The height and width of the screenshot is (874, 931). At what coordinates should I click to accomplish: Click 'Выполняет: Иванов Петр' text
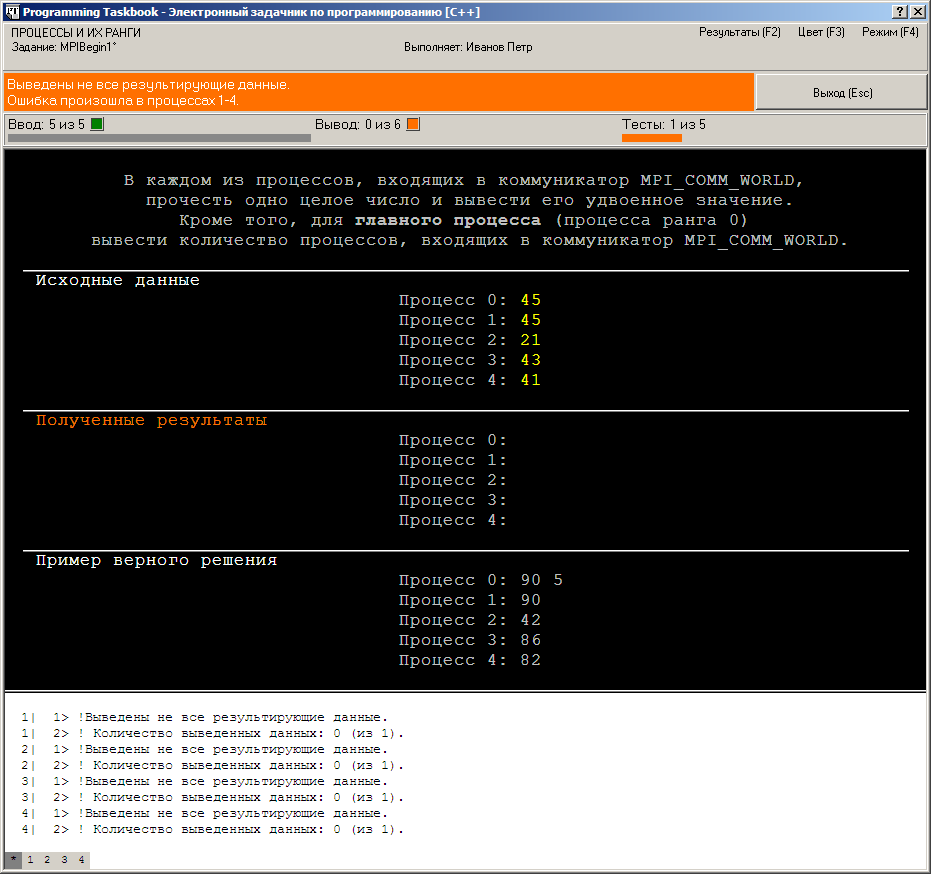coord(468,48)
